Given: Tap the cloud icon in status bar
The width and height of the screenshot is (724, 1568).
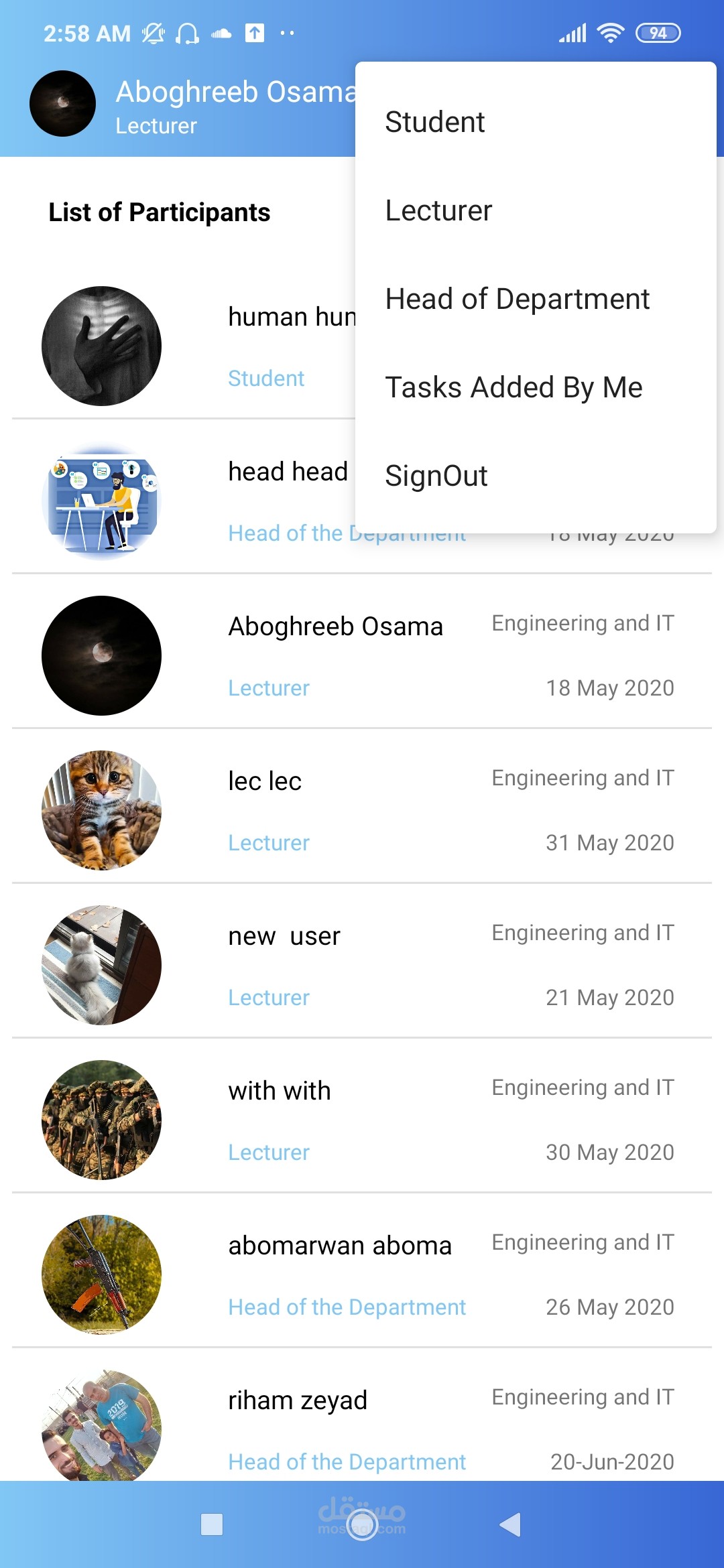Looking at the screenshot, I should click(x=221, y=33).
